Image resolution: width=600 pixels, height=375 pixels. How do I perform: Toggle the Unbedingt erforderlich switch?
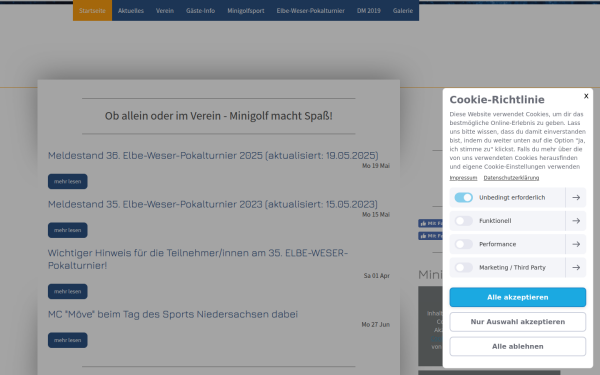tap(463, 197)
